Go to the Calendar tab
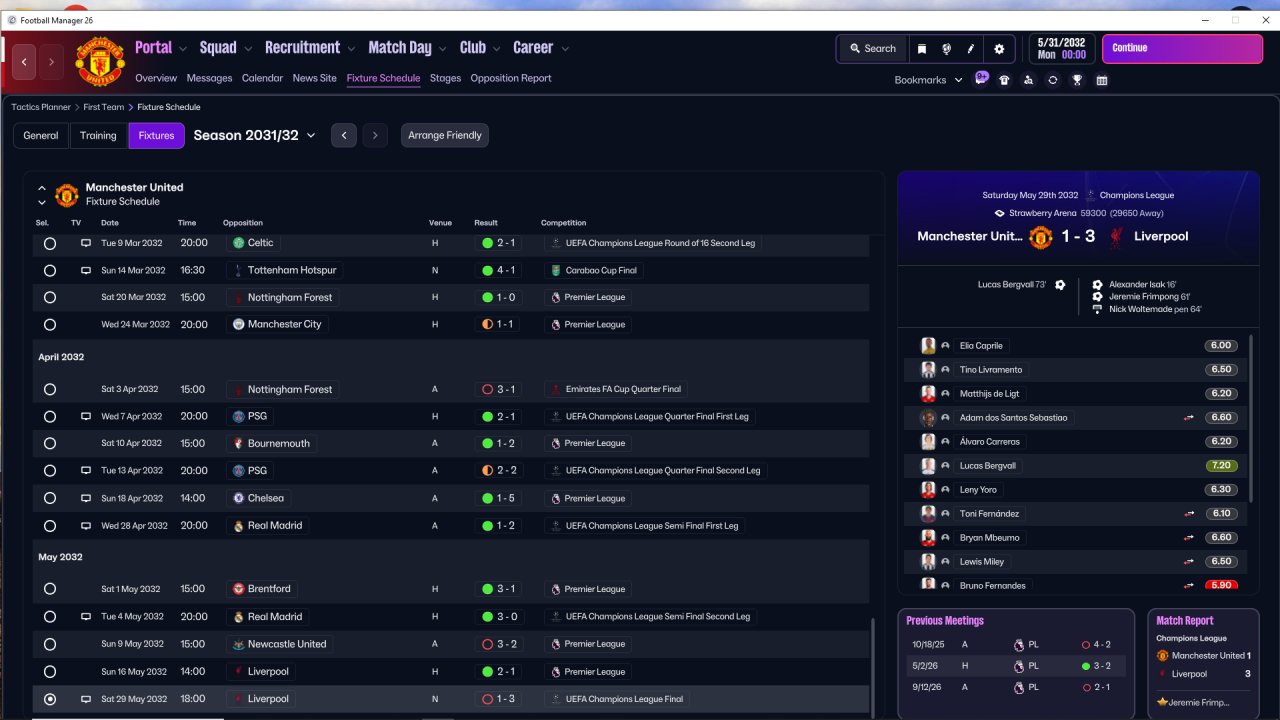This screenshot has height=720, width=1280. click(262, 78)
